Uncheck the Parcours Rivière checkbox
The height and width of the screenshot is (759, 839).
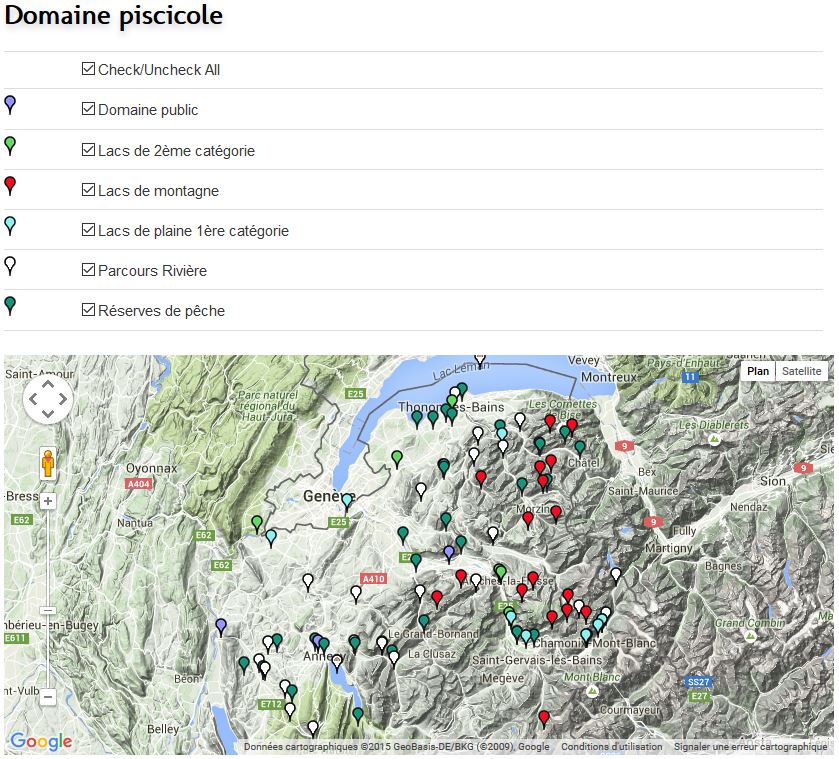pyautogui.click(x=88, y=269)
